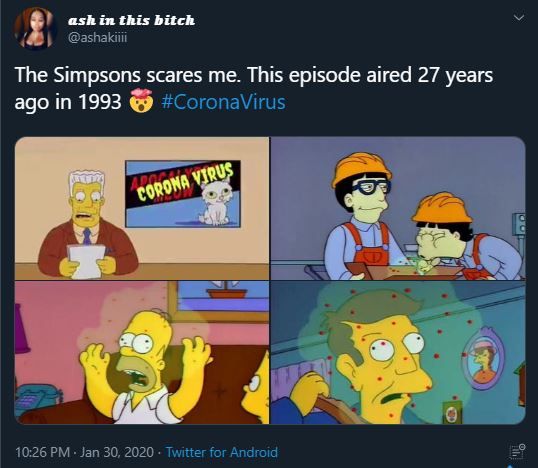Screen dimensions: 538x468
Task: Visit the @ashakiiii handle link
Action: point(98,37)
